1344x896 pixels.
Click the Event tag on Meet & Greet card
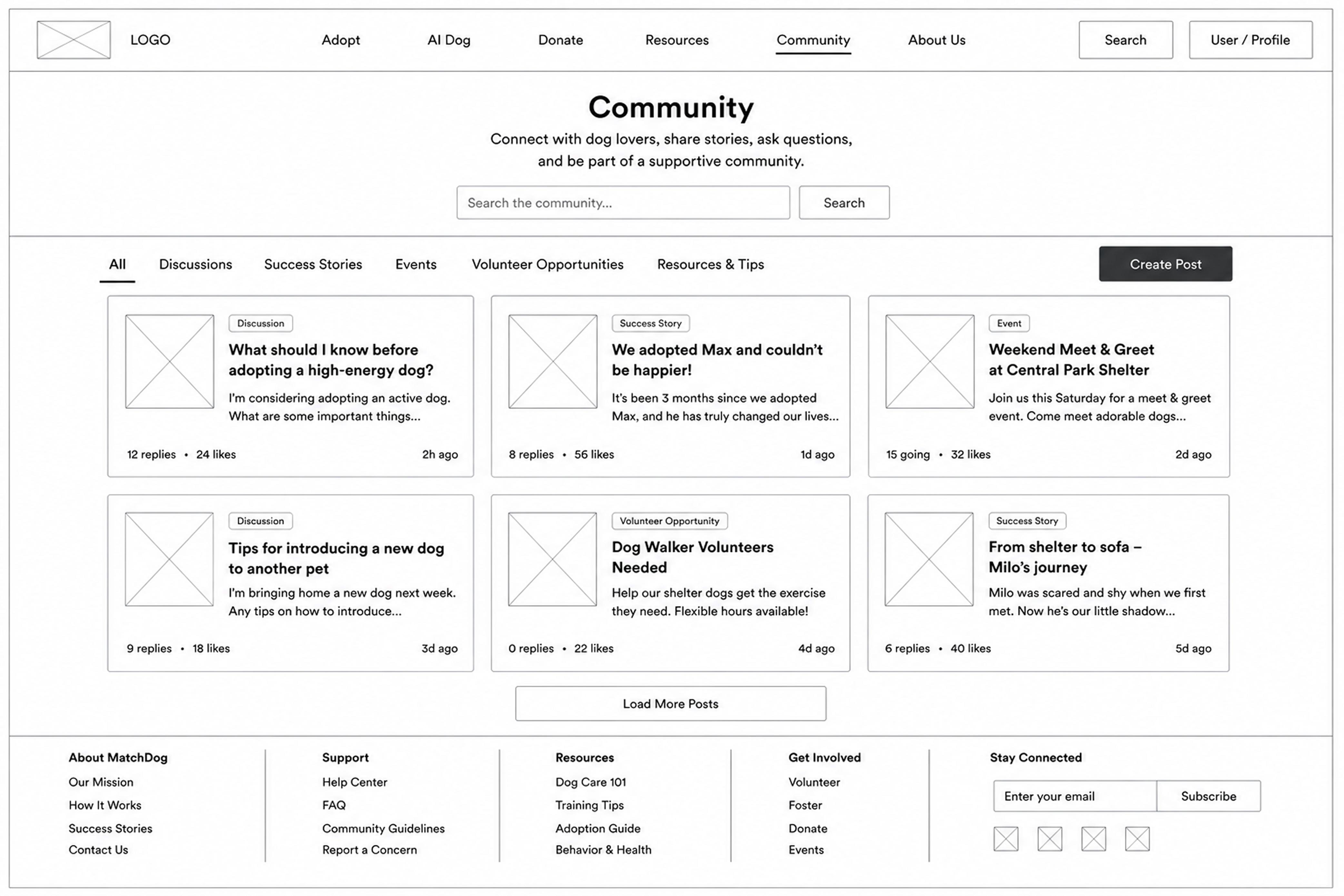pyautogui.click(x=1009, y=324)
